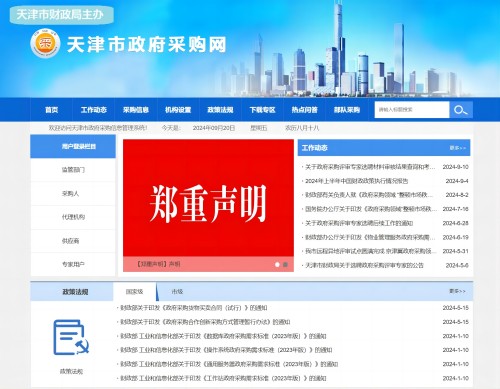500x389 pixels.
Task: Open 关于政府采购评审专家选聘后续工作的通知
Action: pos(359,223)
